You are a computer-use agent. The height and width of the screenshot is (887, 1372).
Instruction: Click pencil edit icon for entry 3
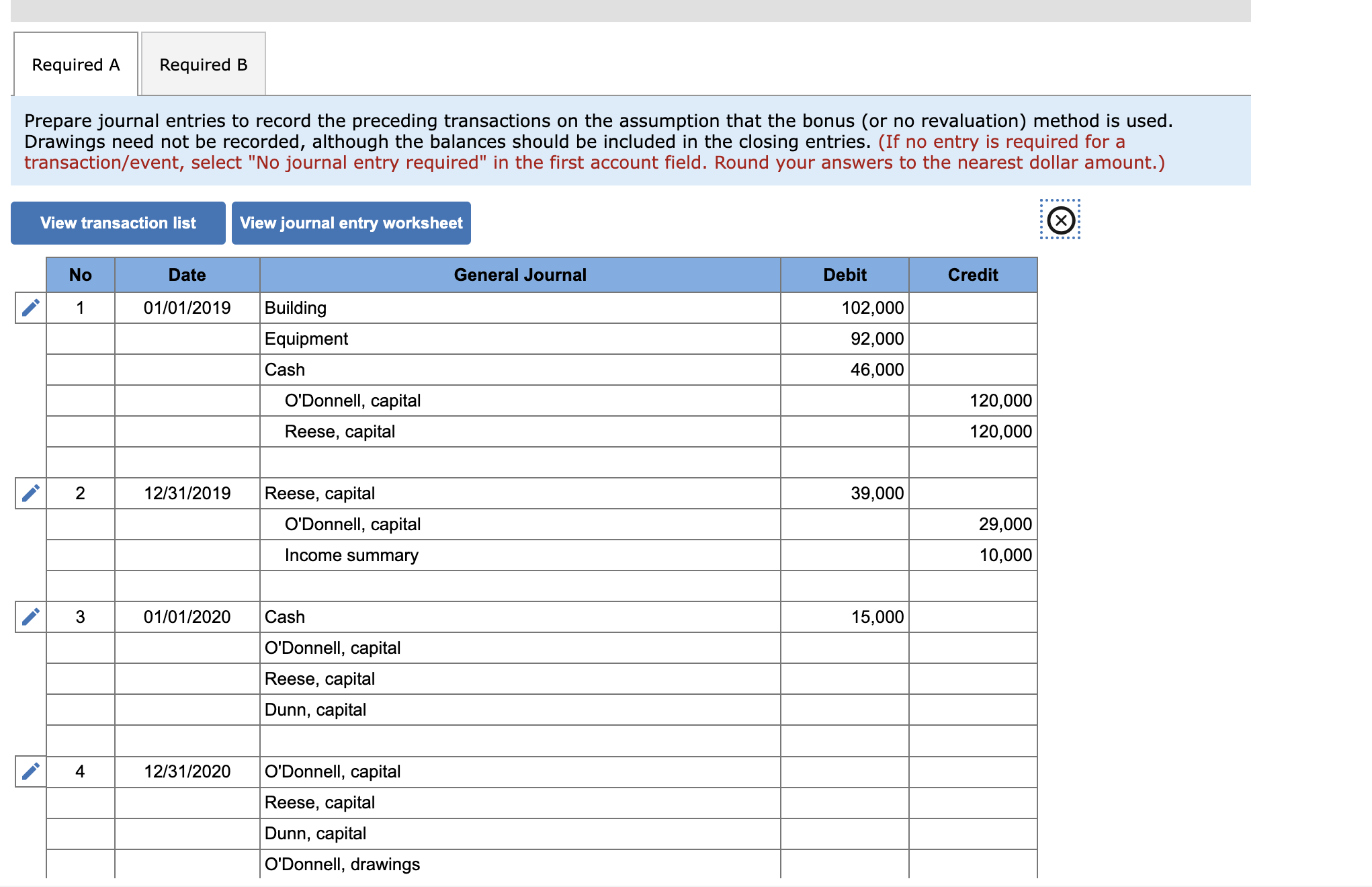click(31, 617)
